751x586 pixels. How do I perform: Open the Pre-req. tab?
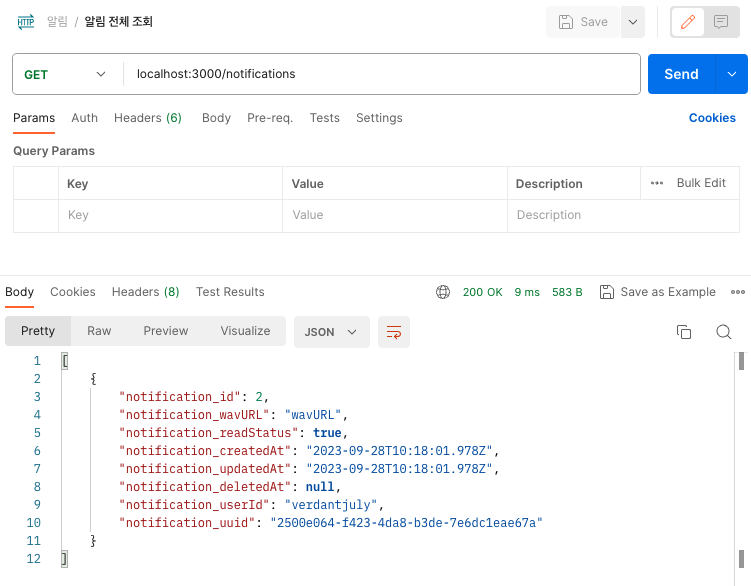tap(270, 118)
